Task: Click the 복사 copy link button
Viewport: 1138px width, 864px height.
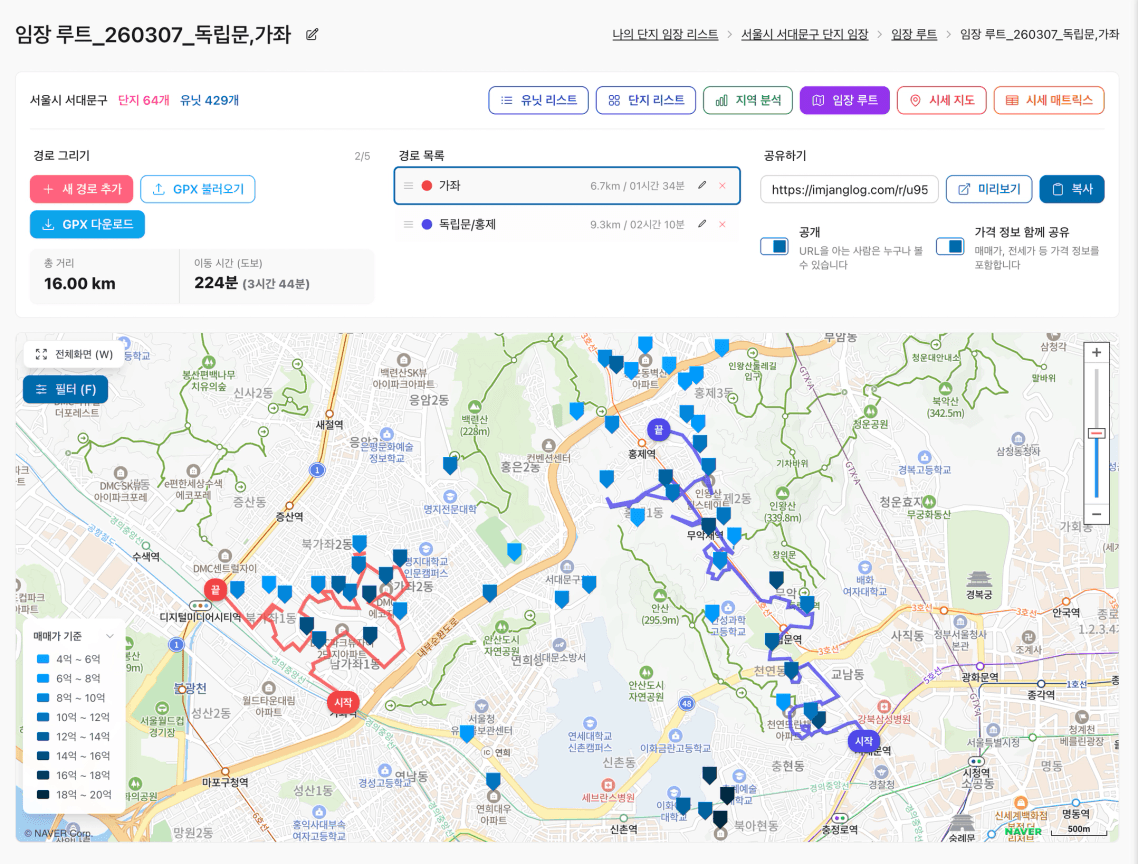Action: coord(1071,189)
